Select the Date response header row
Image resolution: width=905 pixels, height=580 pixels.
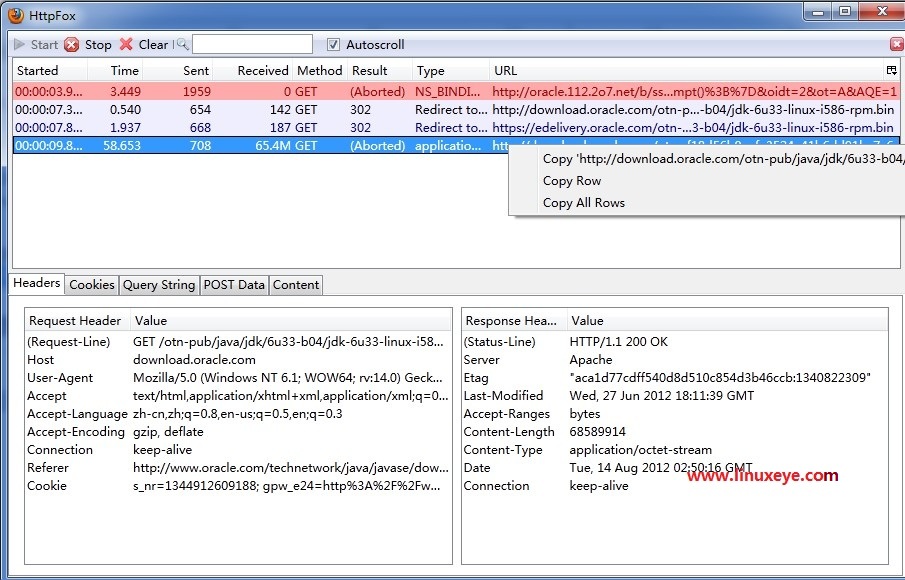674,467
